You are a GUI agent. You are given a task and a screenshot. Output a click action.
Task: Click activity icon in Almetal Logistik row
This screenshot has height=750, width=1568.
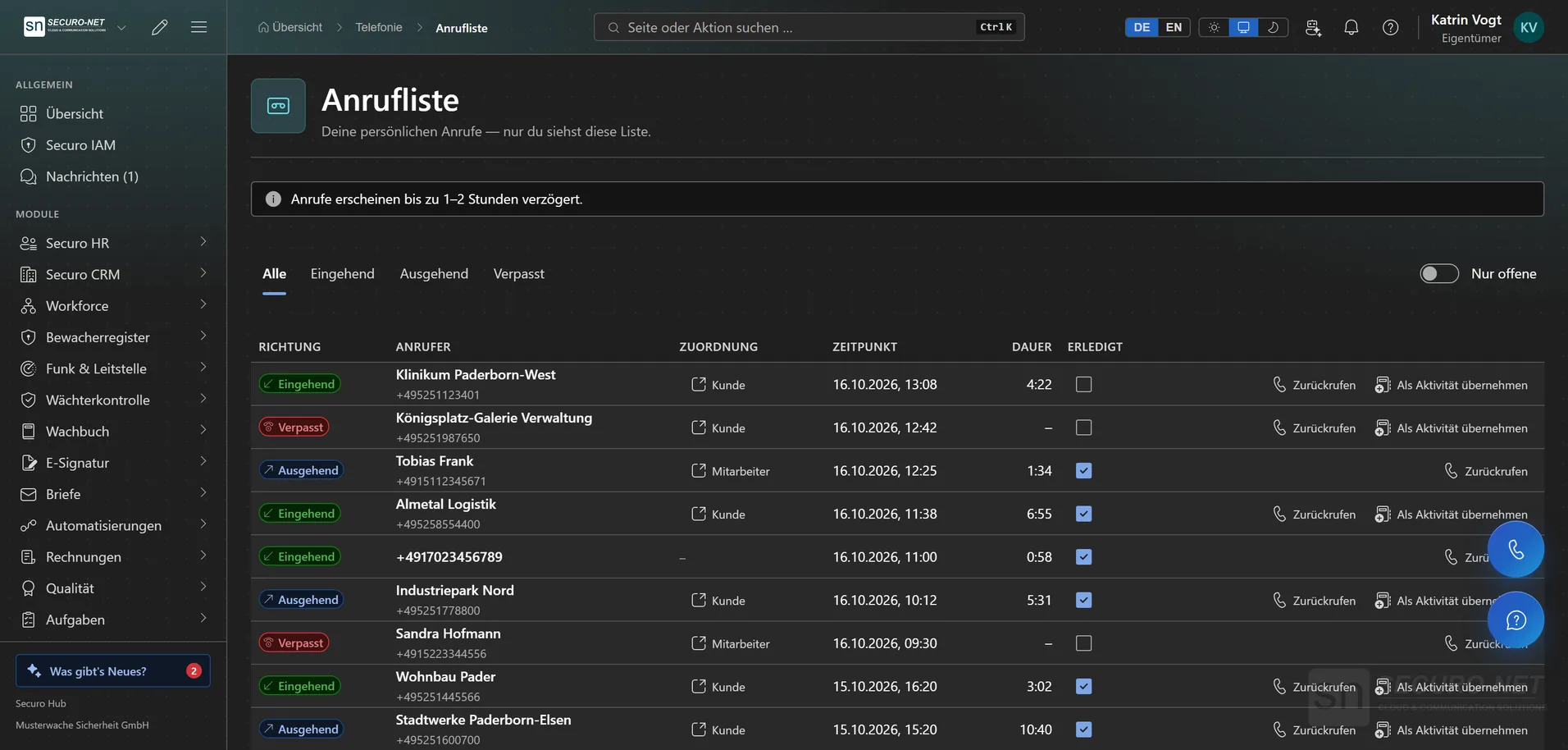coord(1383,514)
